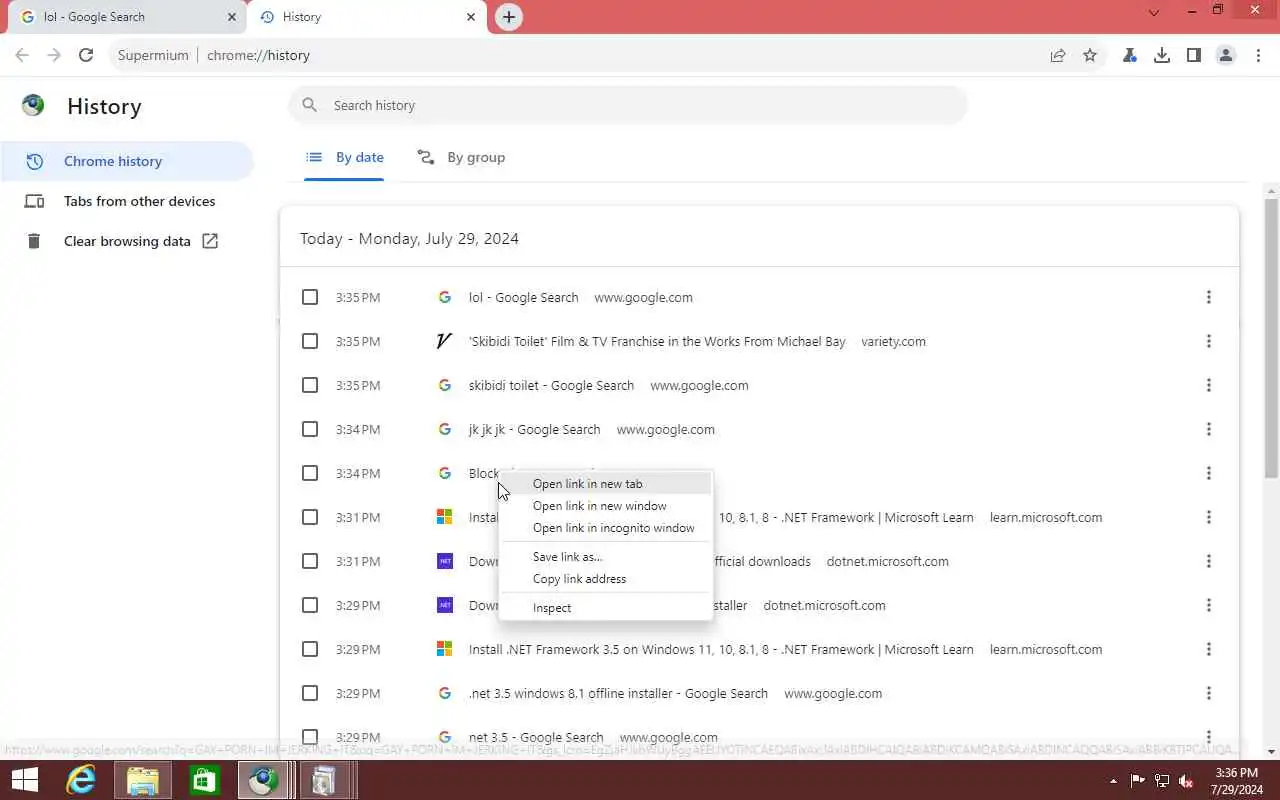
Task: Open the browser three-dot menu
Action: tap(1258, 55)
